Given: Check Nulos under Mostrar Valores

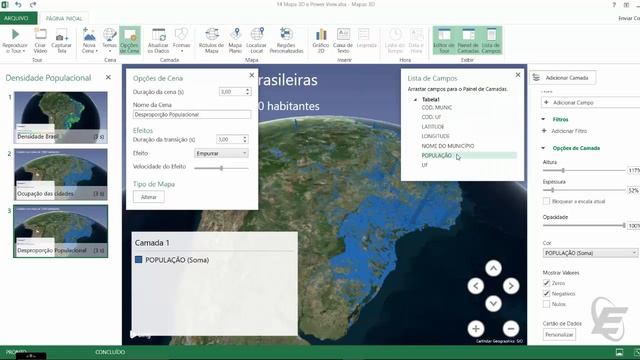Looking at the screenshot, I should point(547,304).
